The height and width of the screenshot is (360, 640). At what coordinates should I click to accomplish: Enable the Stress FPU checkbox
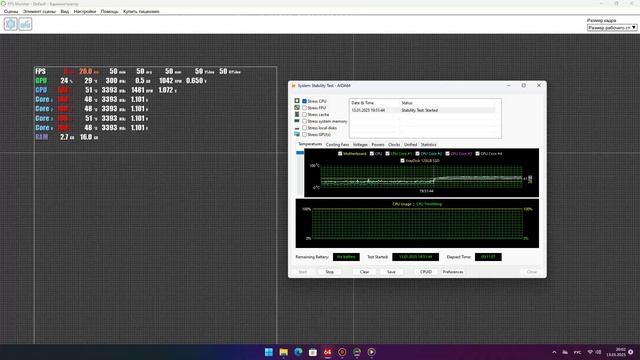pyautogui.click(x=304, y=108)
